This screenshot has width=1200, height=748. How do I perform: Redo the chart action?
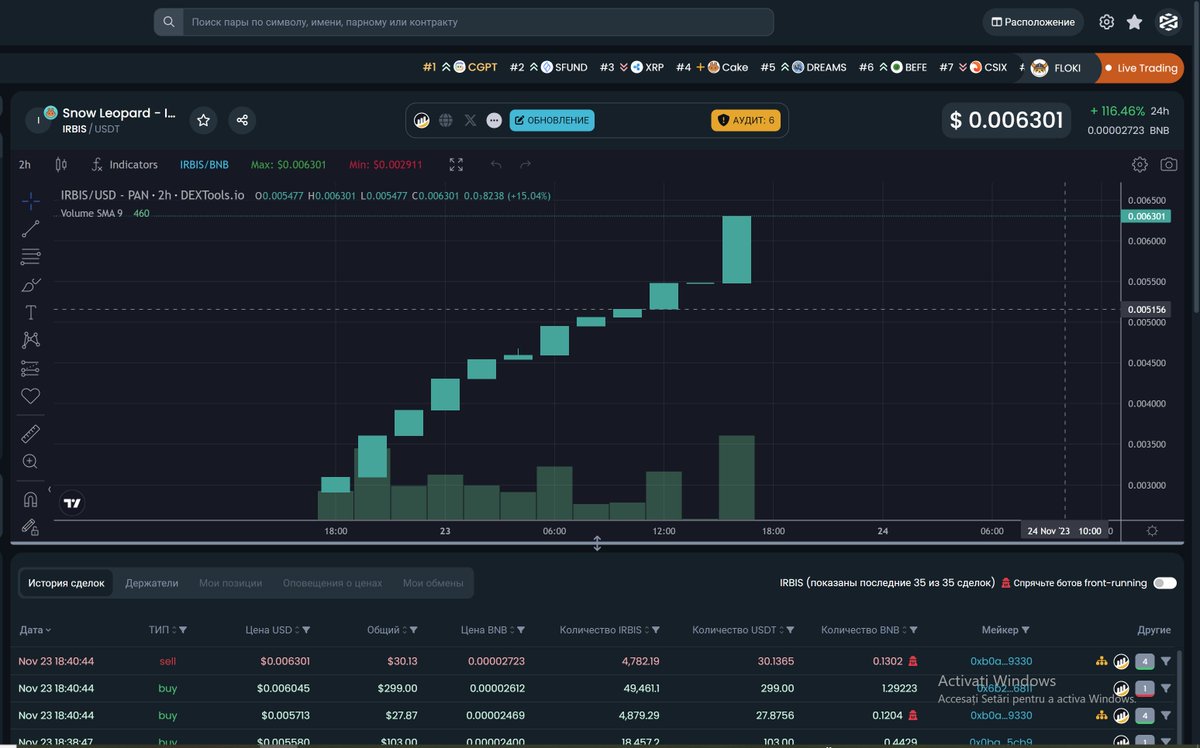click(526, 164)
